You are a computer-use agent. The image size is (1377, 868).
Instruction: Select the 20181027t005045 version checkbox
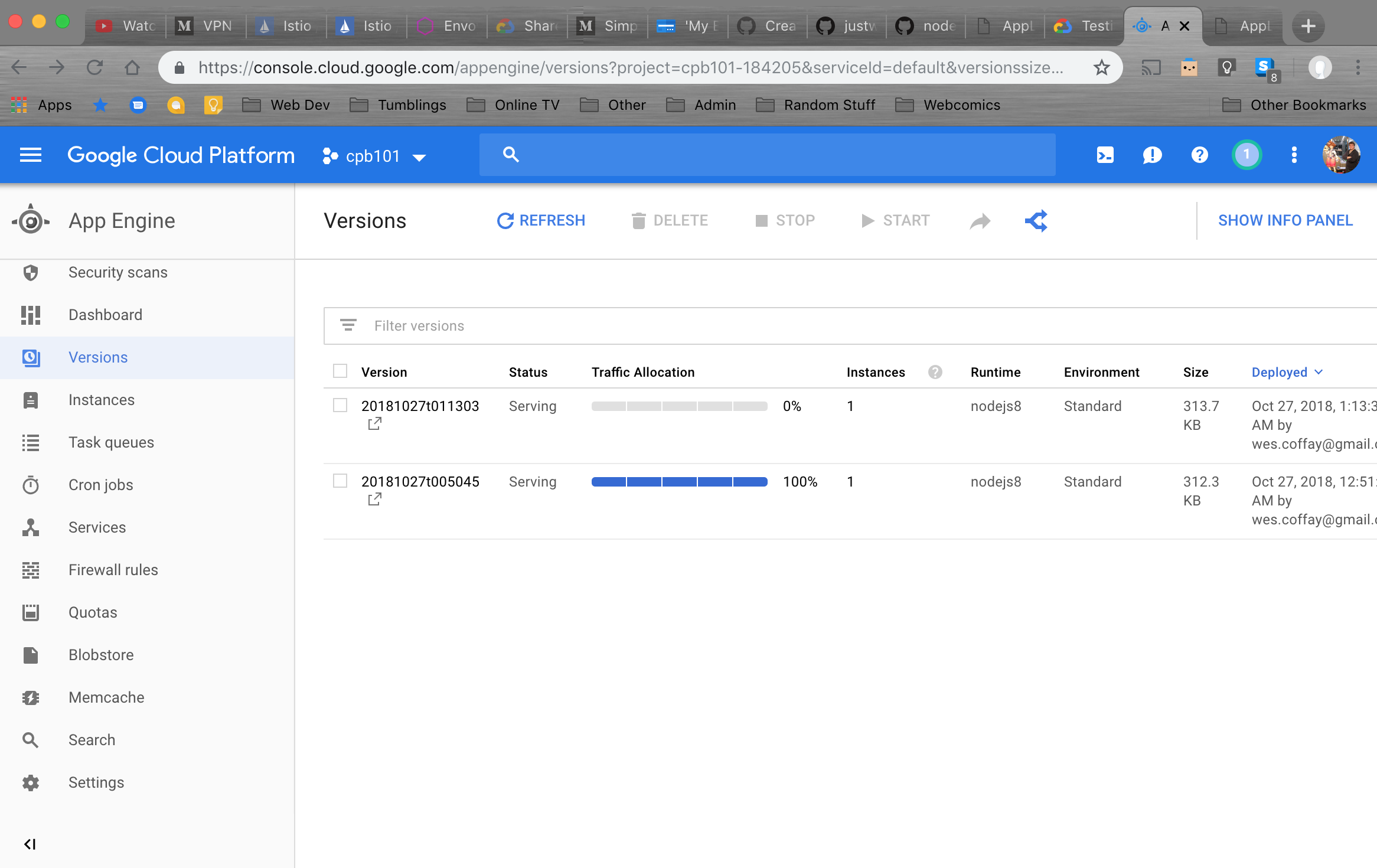click(x=340, y=481)
